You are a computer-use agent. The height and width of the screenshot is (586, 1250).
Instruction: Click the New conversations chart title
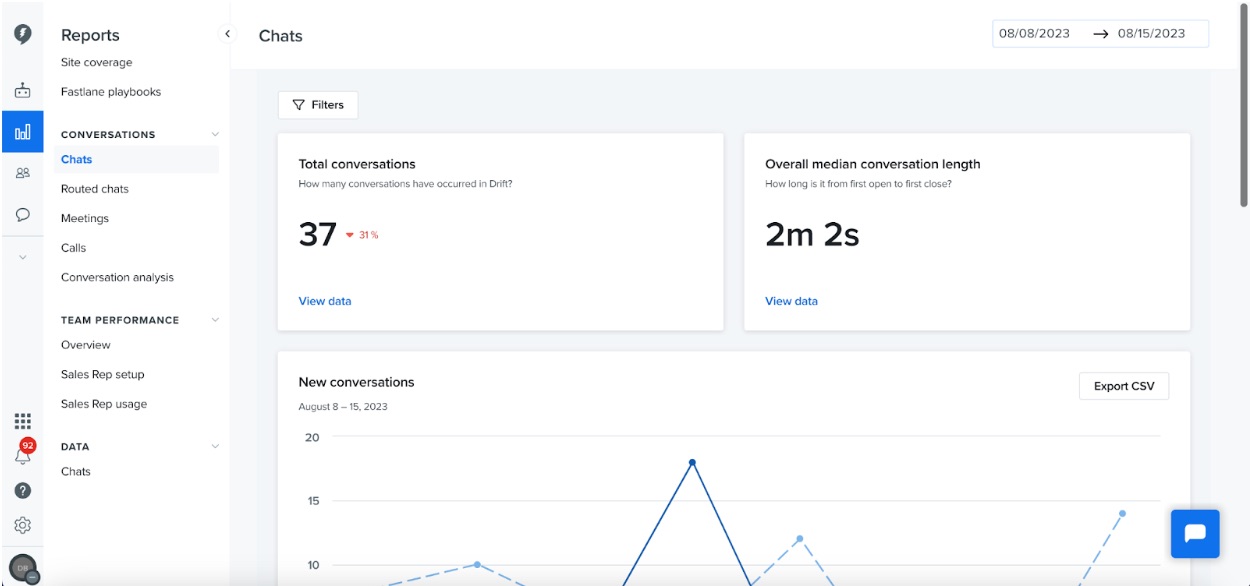[356, 382]
